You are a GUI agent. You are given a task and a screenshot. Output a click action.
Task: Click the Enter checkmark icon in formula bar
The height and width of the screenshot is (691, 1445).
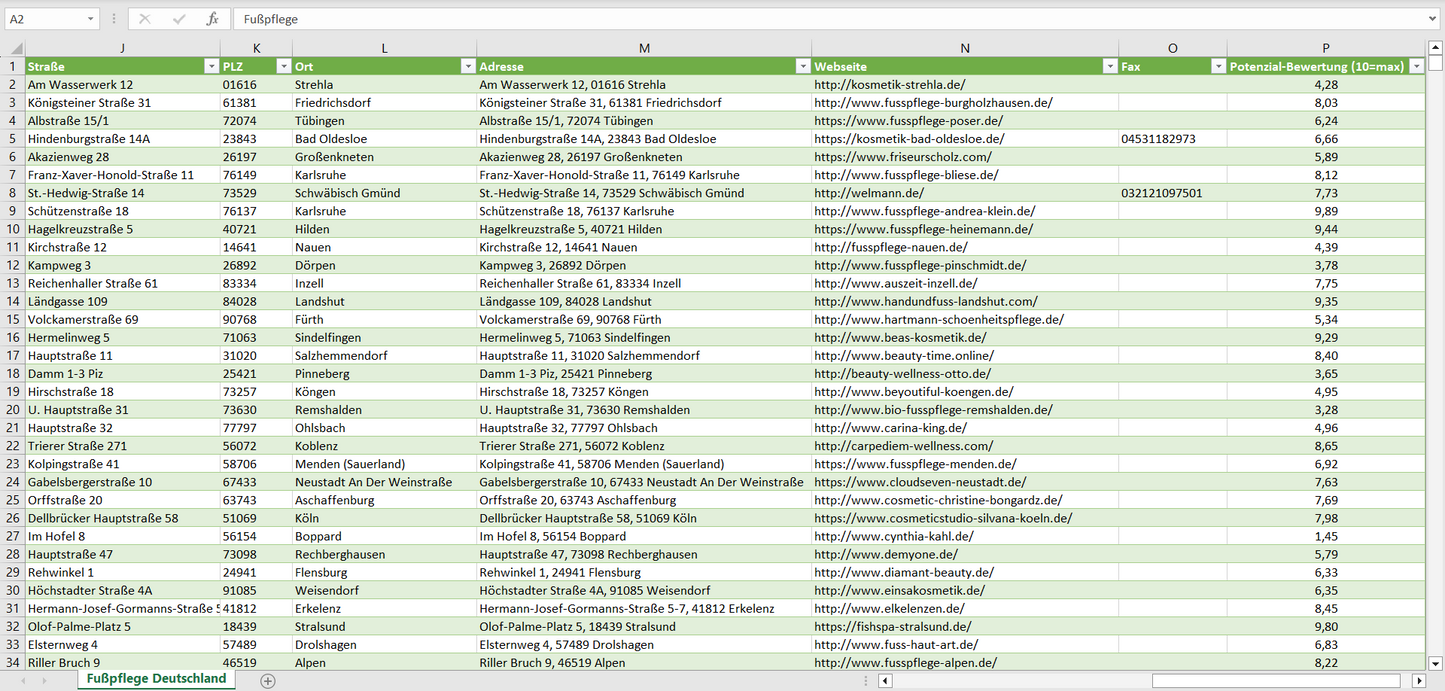(179, 19)
